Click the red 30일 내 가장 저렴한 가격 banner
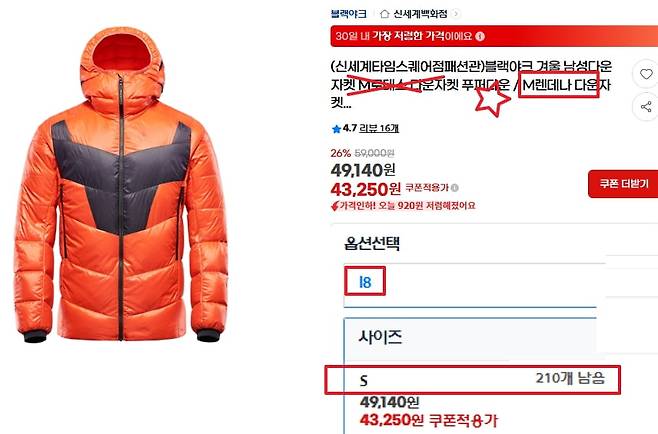Viewport: 658px width, 434px height. click(x=494, y=36)
